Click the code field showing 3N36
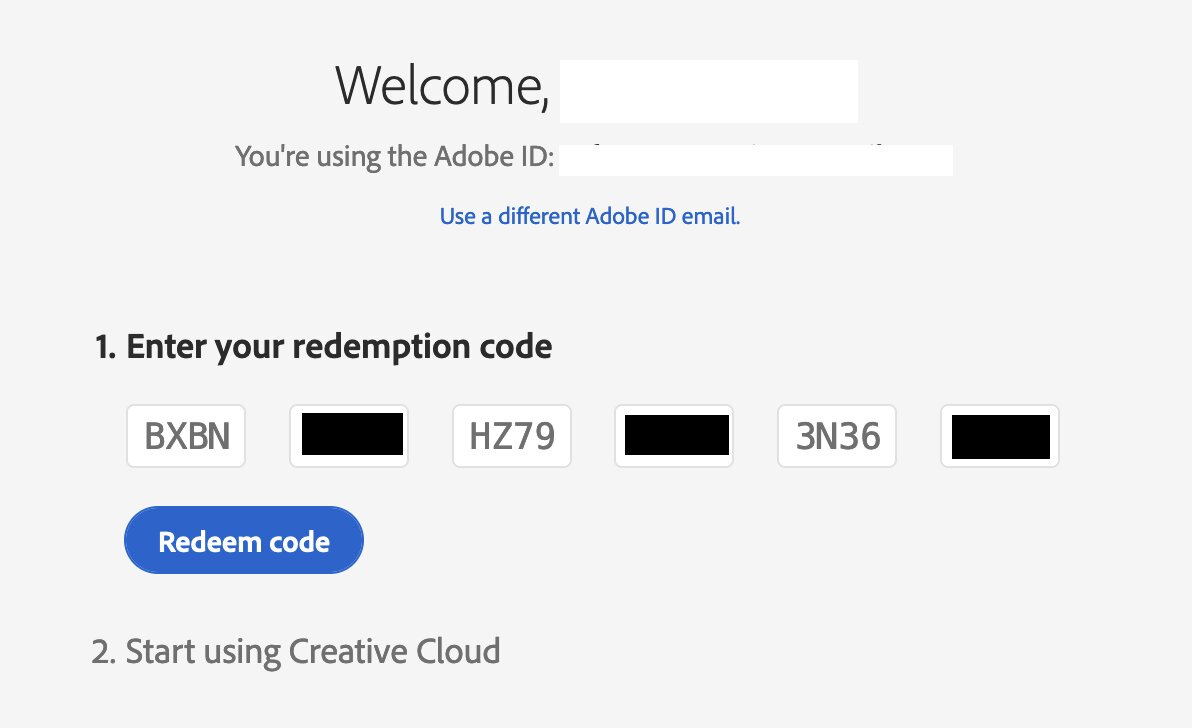 pos(837,436)
